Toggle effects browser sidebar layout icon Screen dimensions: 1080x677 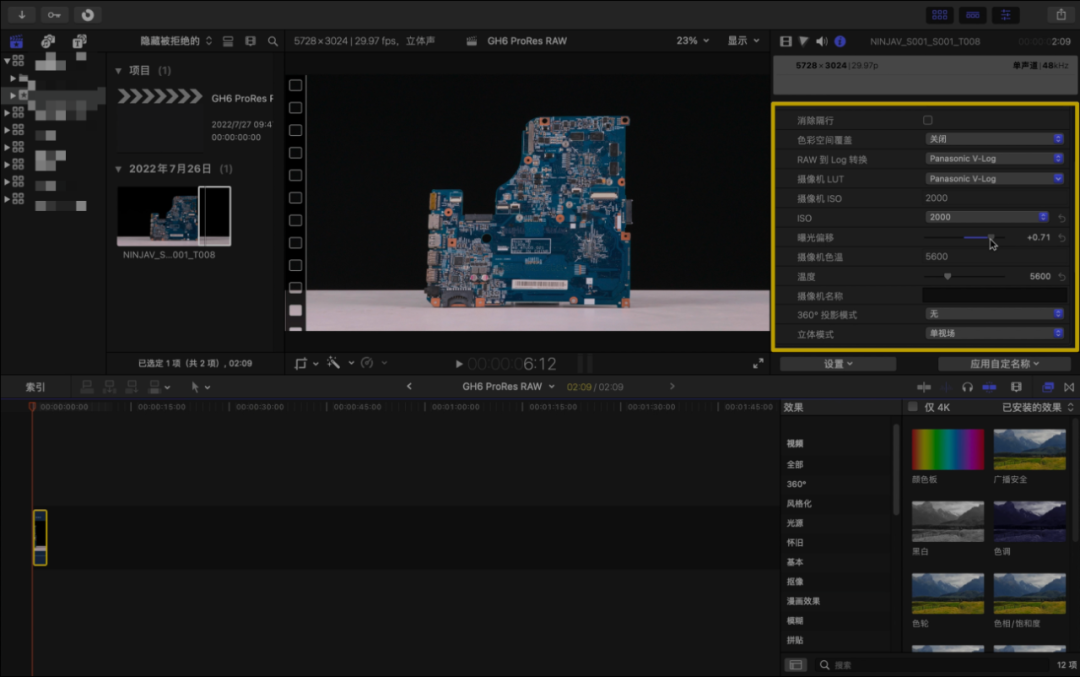796,665
